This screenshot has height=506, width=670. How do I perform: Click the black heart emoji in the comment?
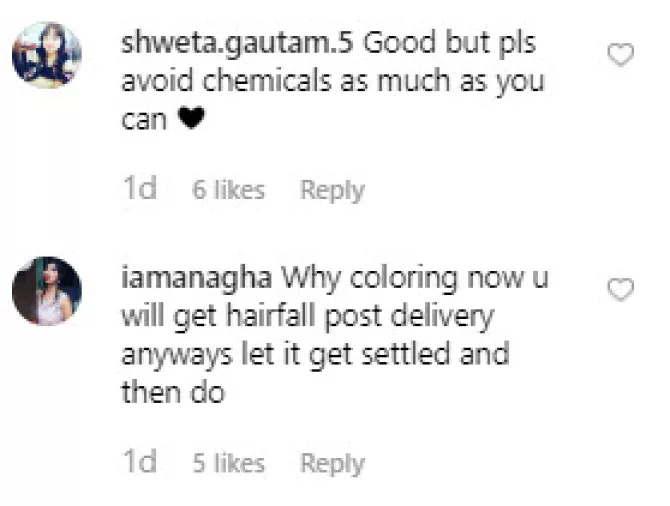click(191, 118)
